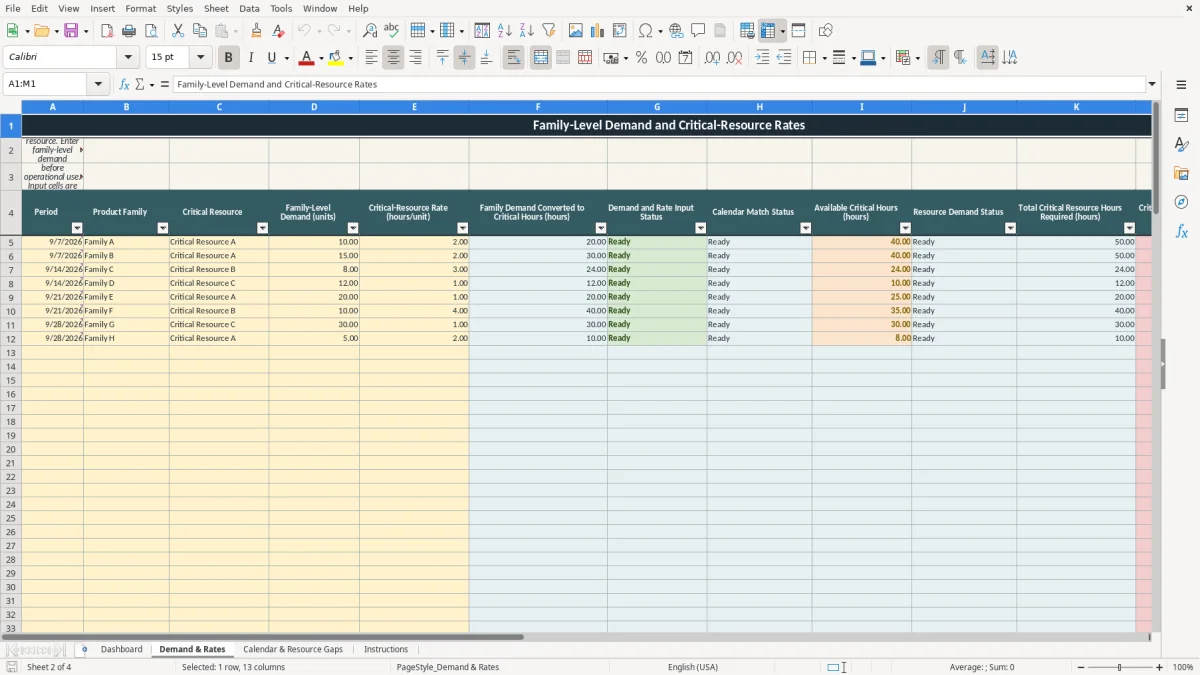Sort descending
The width and height of the screenshot is (1200, 675).
click(527, 31)
